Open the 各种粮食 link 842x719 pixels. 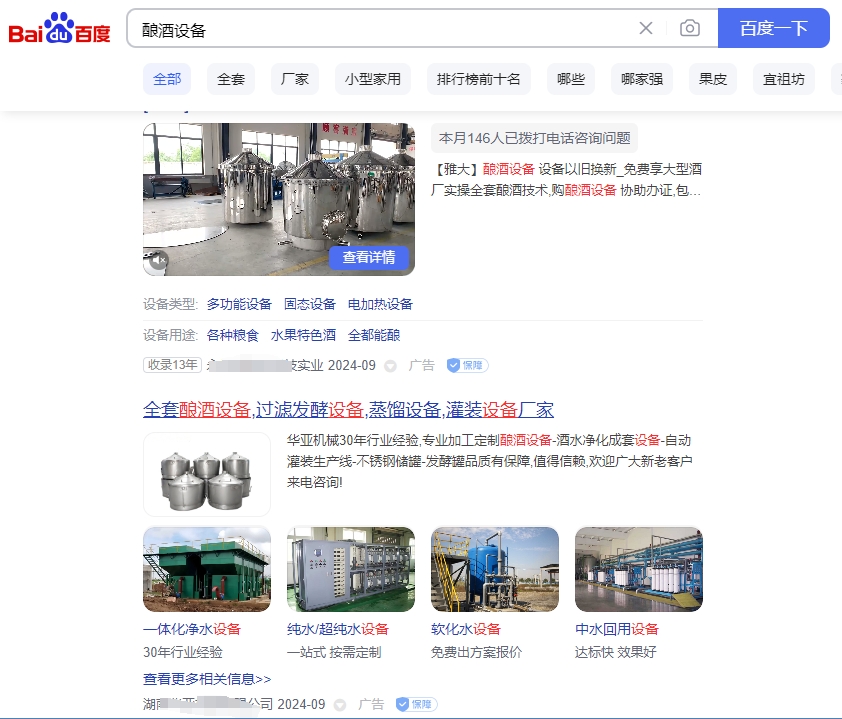[x=233, y=336]
